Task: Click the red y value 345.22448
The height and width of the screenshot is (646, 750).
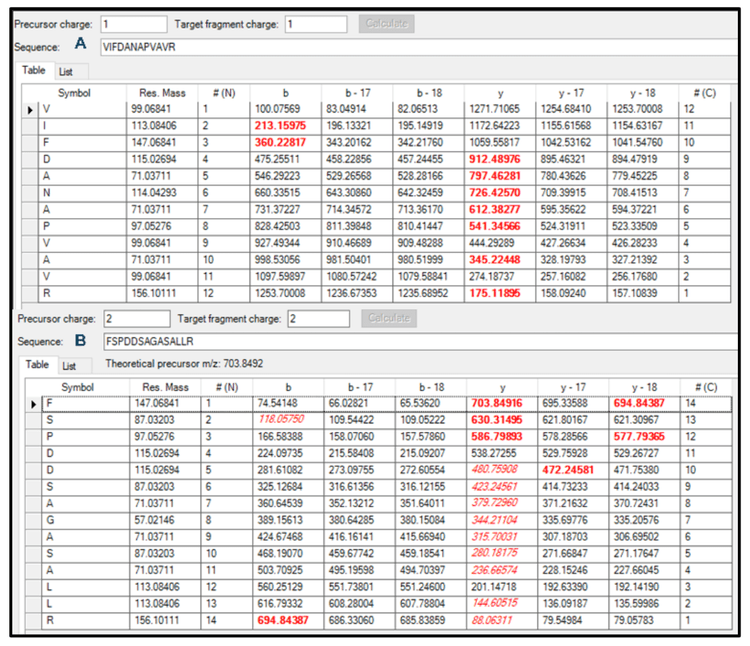Action: pos(495,260)
